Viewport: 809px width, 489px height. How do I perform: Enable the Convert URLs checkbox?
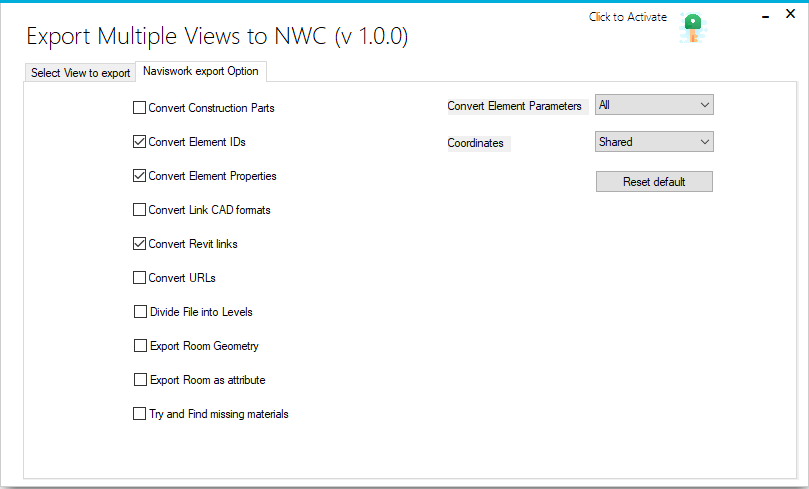139,278
